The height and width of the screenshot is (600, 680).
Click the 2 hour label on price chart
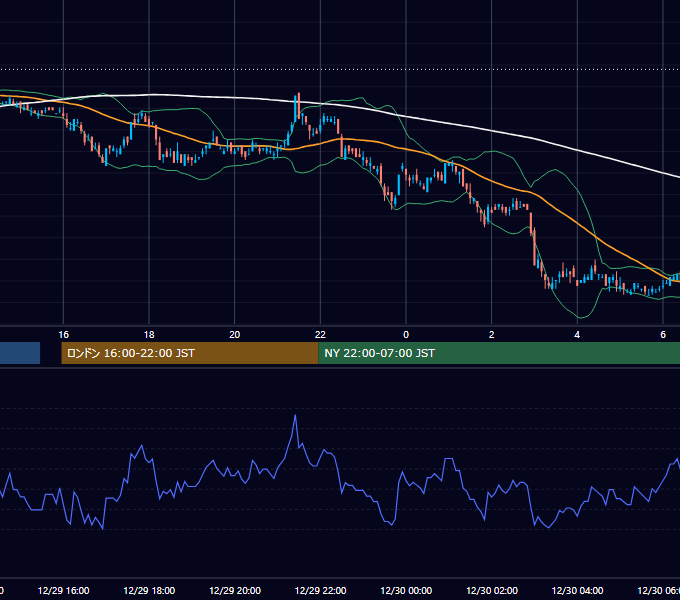(x=491, y=335)
